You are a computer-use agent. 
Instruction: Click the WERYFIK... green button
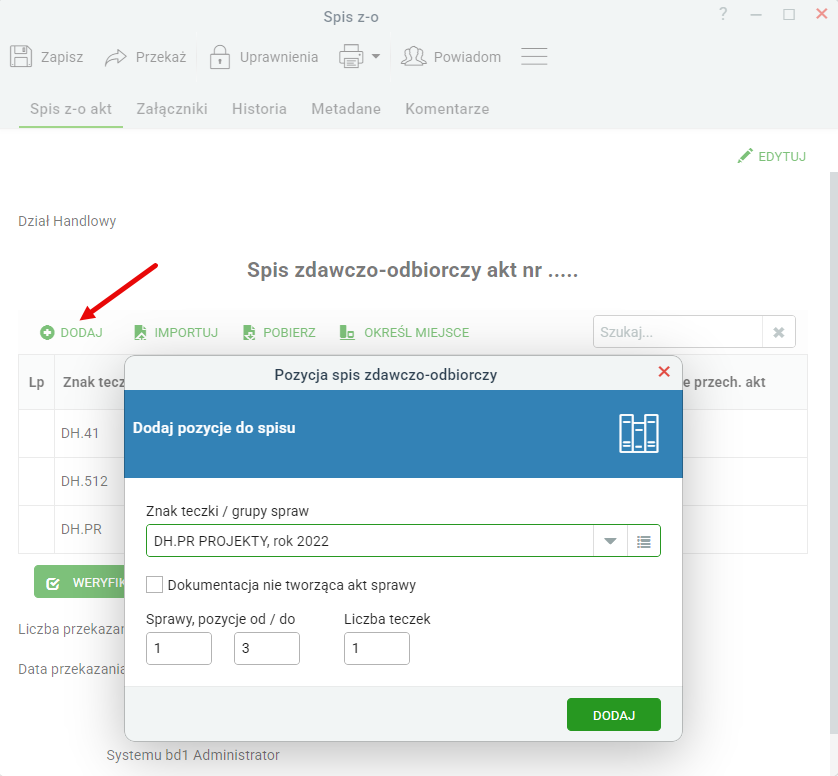tap(79, 582)
